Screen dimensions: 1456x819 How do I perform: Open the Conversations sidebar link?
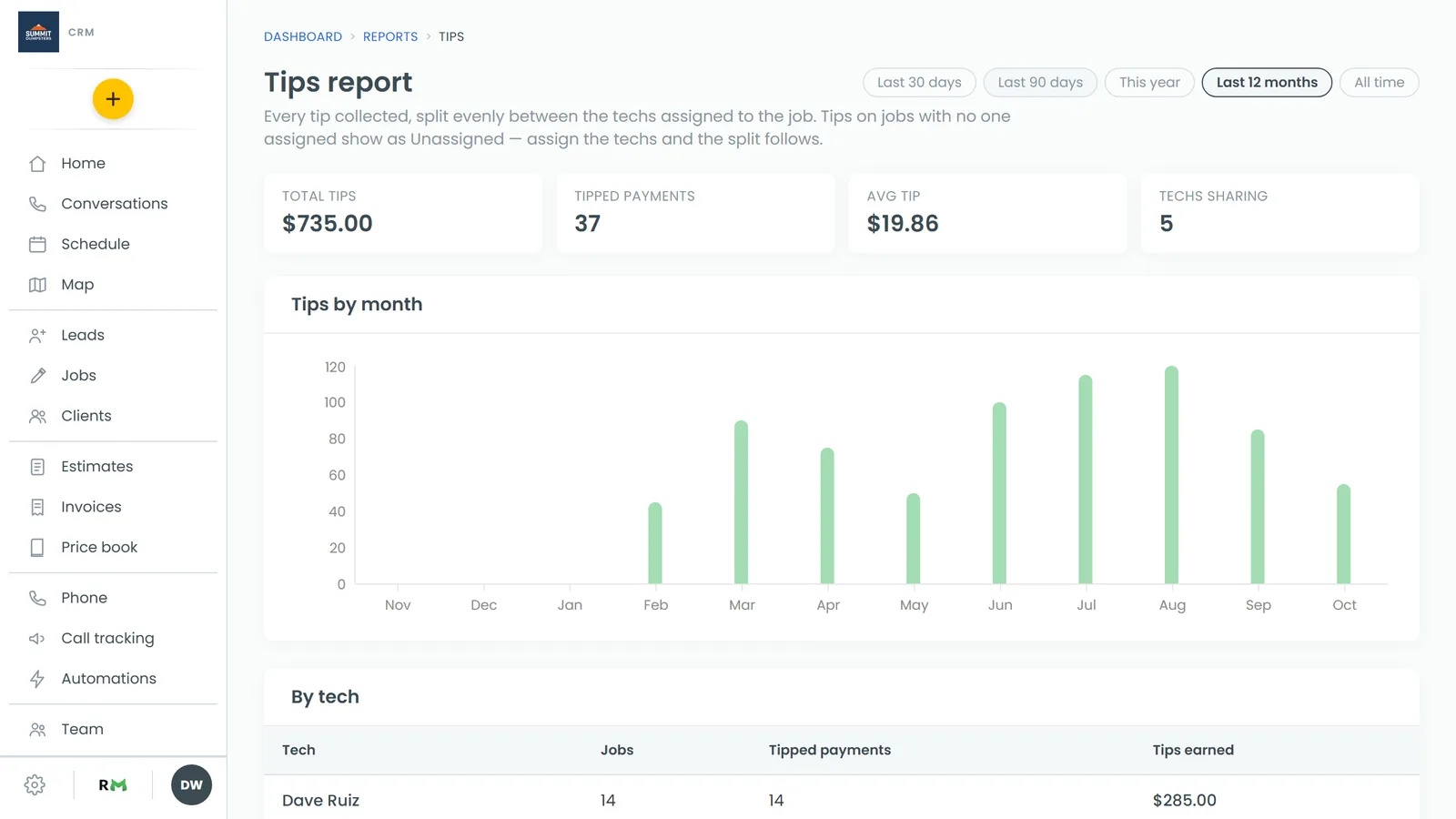(x=114, y=204)
